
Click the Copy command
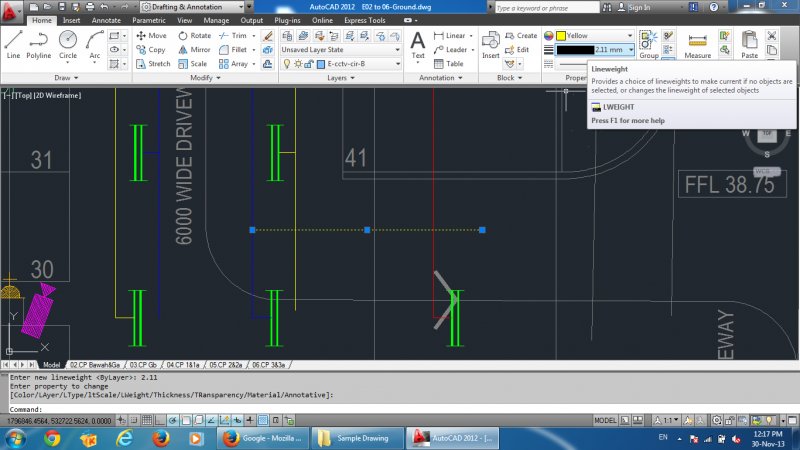[151, 49]
